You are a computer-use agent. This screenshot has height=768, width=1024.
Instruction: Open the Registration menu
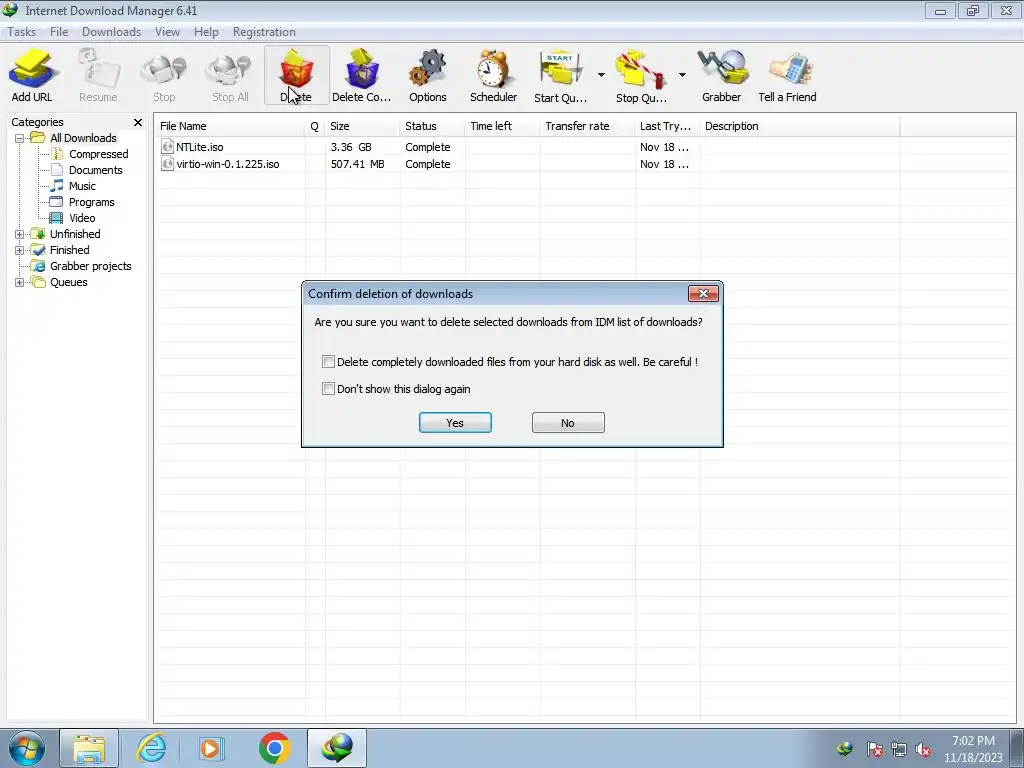pyautogui.click(x=264, y=32)
